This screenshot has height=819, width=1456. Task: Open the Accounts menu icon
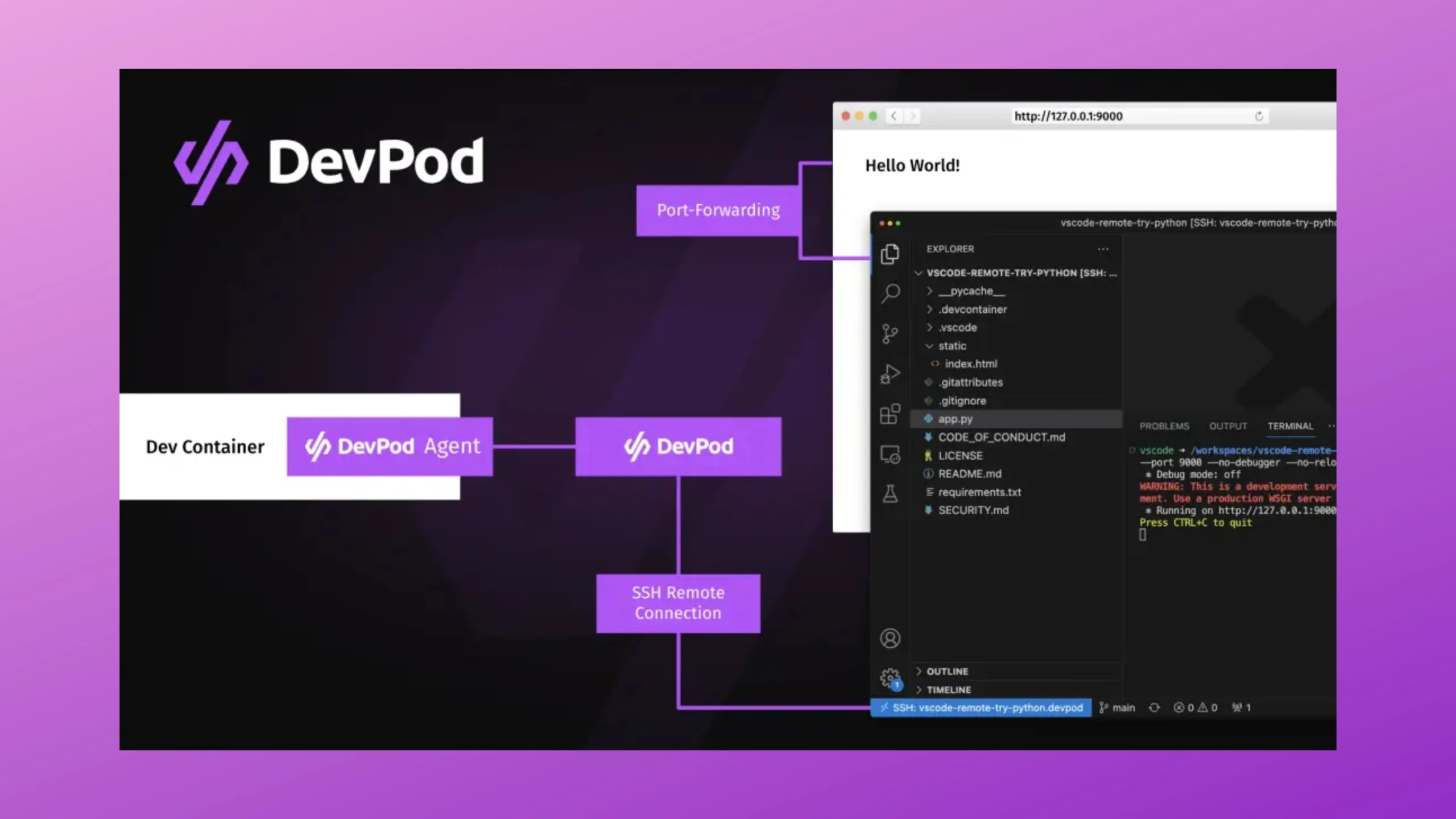click(890, 638)
